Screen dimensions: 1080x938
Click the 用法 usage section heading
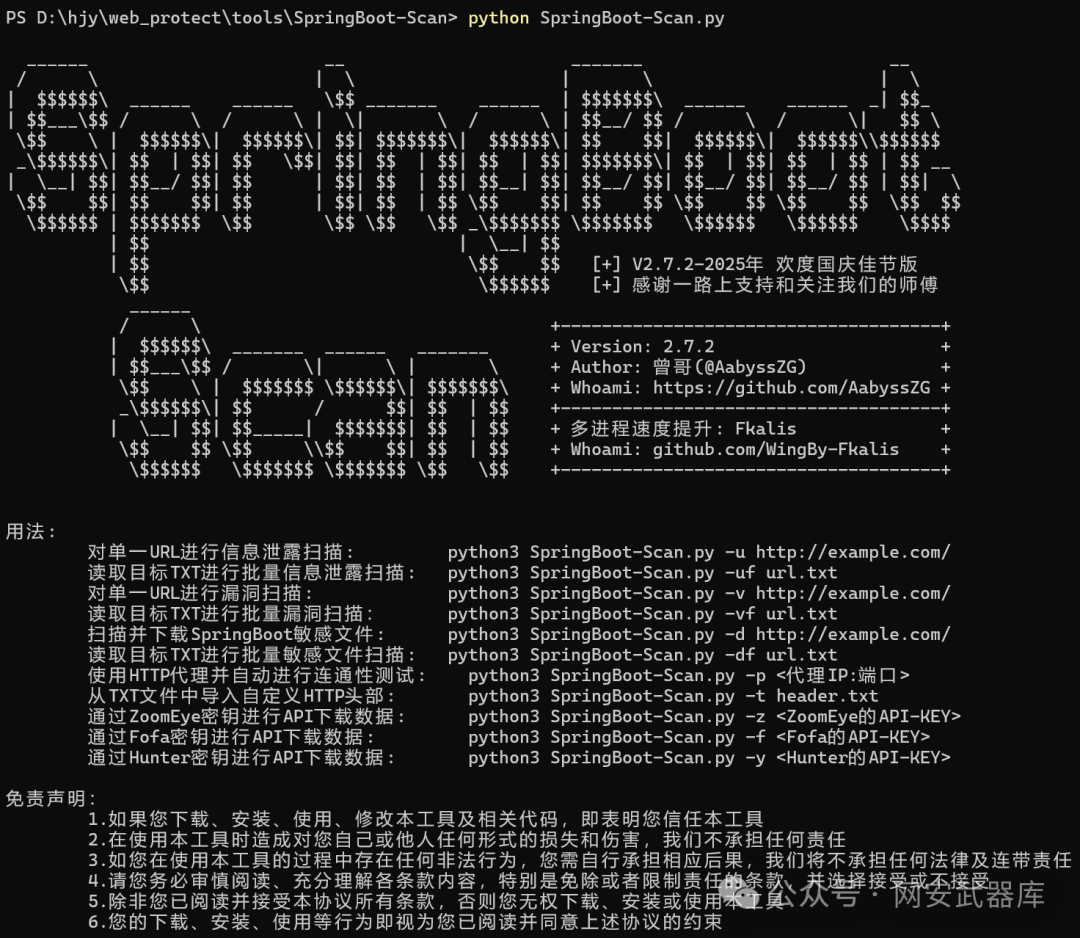pyautogui.click(x=30, y=532)
